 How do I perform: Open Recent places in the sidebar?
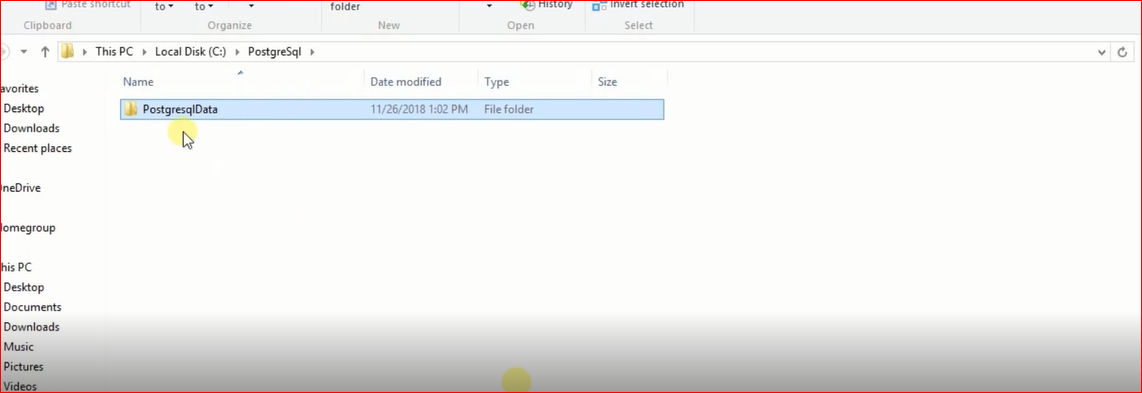pyautogui.click(x=37, y=148)
